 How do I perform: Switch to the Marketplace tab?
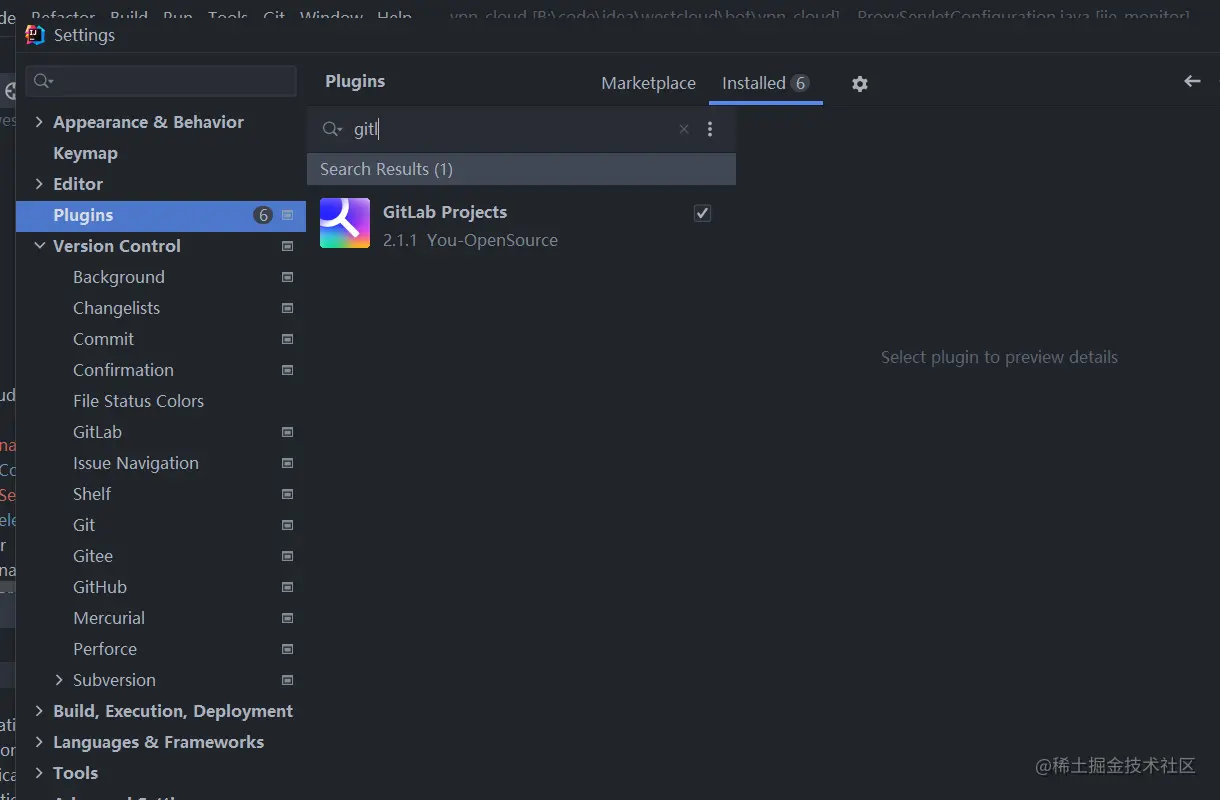648,83
